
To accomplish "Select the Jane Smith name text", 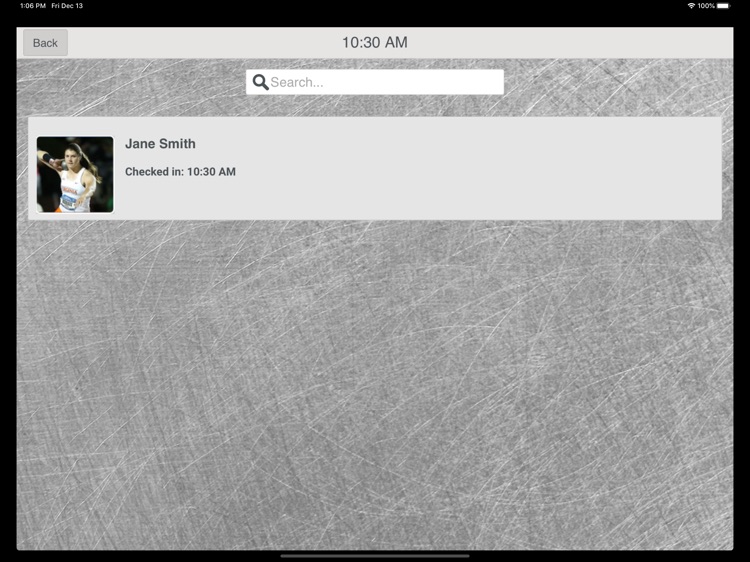I will click(160, 143).
